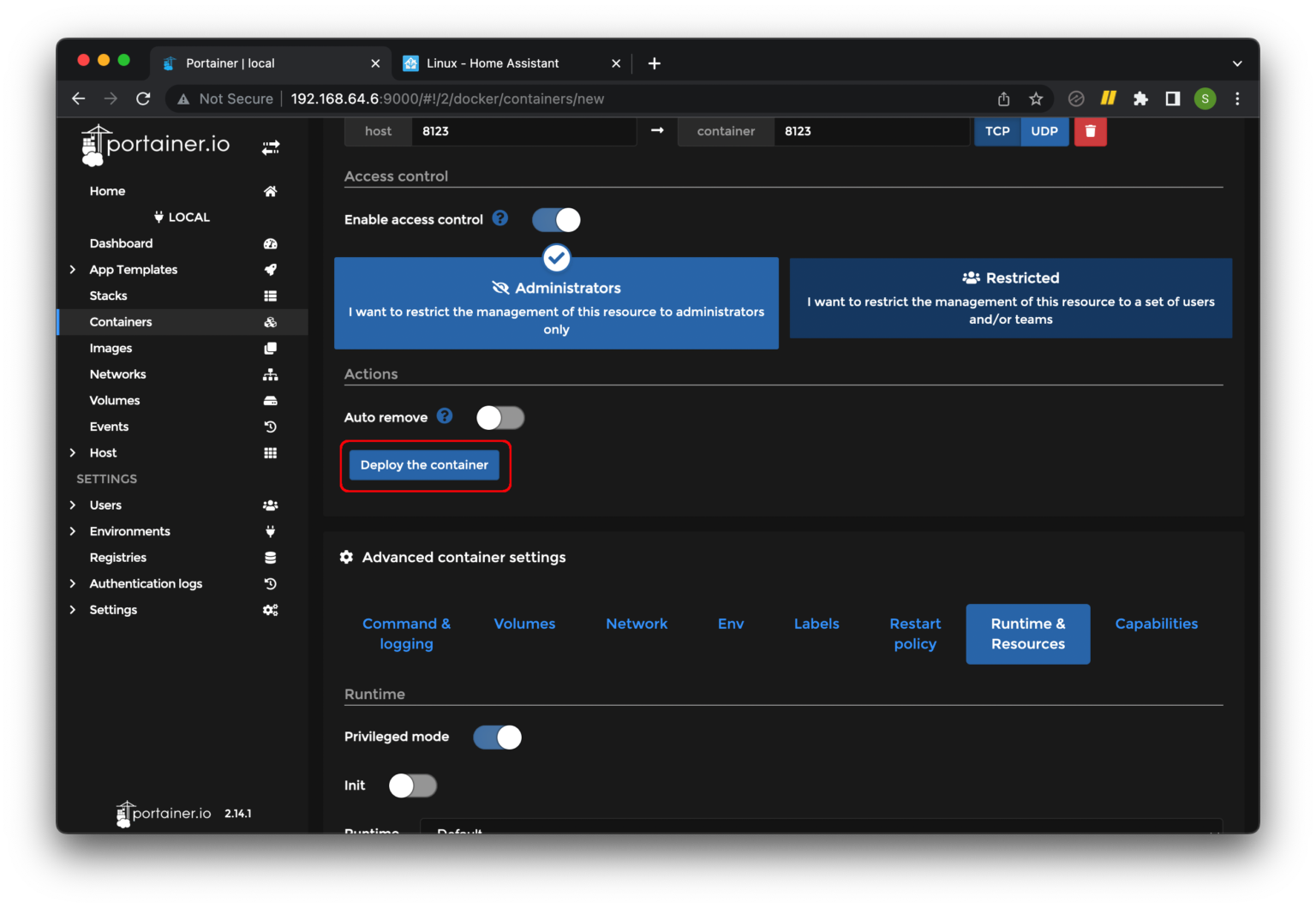Toggle off Privileged mode
Image resolution: width=1316 pixels, height=908 pixels.
click(497, 738)
